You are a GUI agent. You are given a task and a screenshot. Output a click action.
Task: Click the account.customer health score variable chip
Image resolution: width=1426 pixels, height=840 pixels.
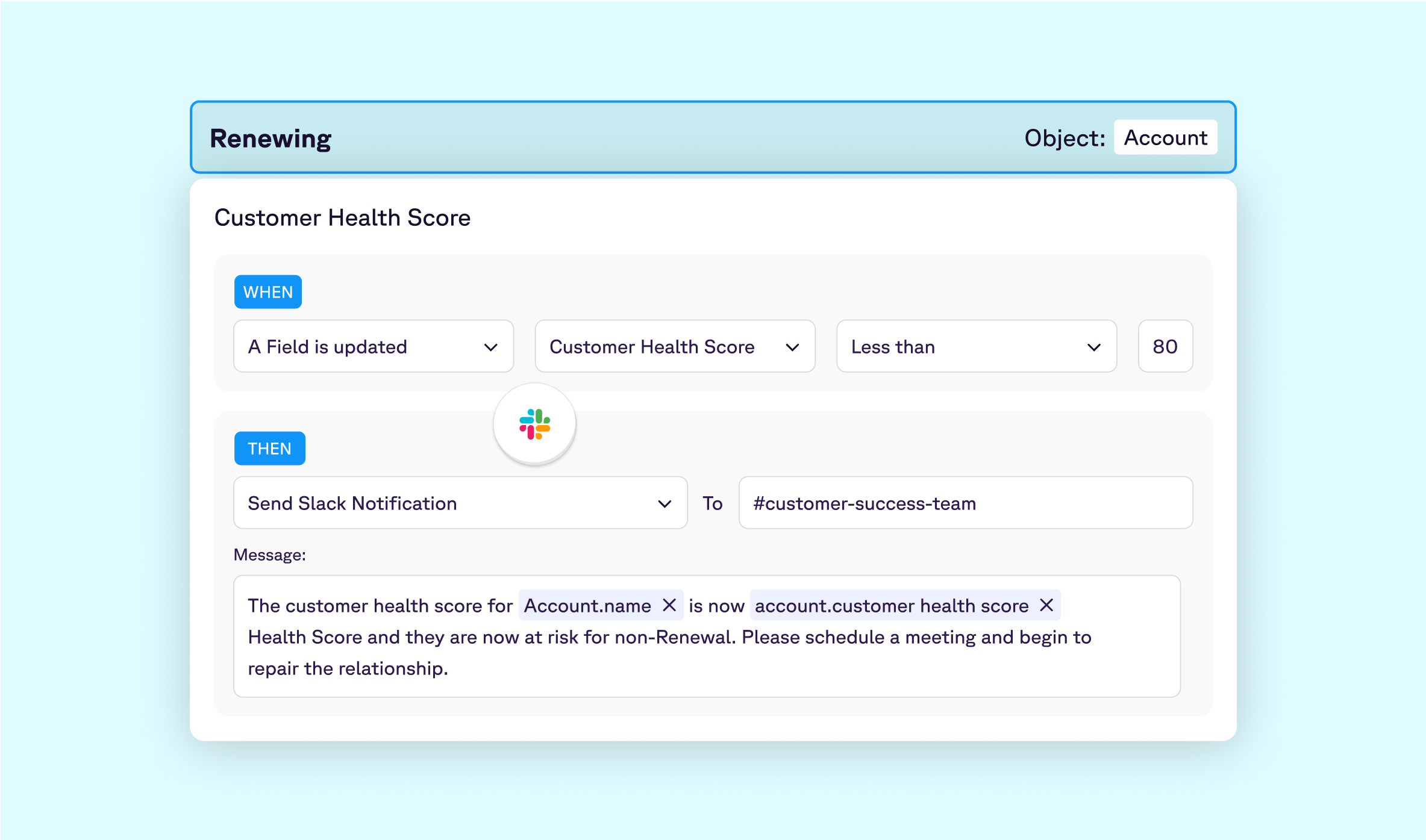click(x=892, y=606)
